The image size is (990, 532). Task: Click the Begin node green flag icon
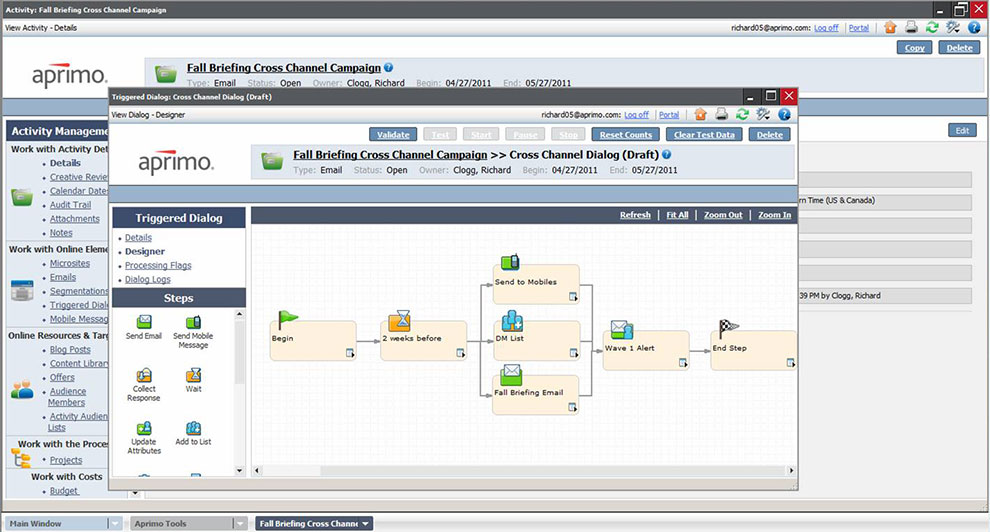288,319
